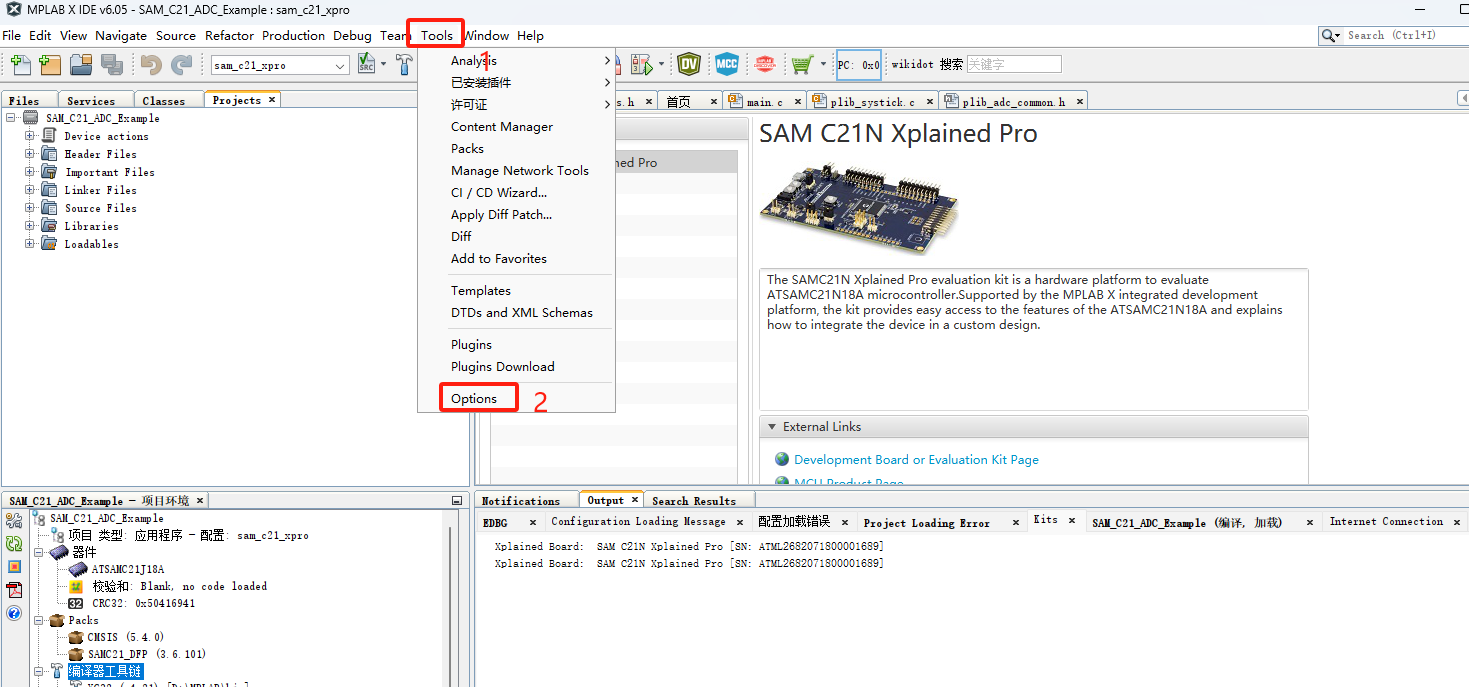
Task: Collapse the SAM_C21_ADC_Example project root node
Action: (x=11, y=118)
